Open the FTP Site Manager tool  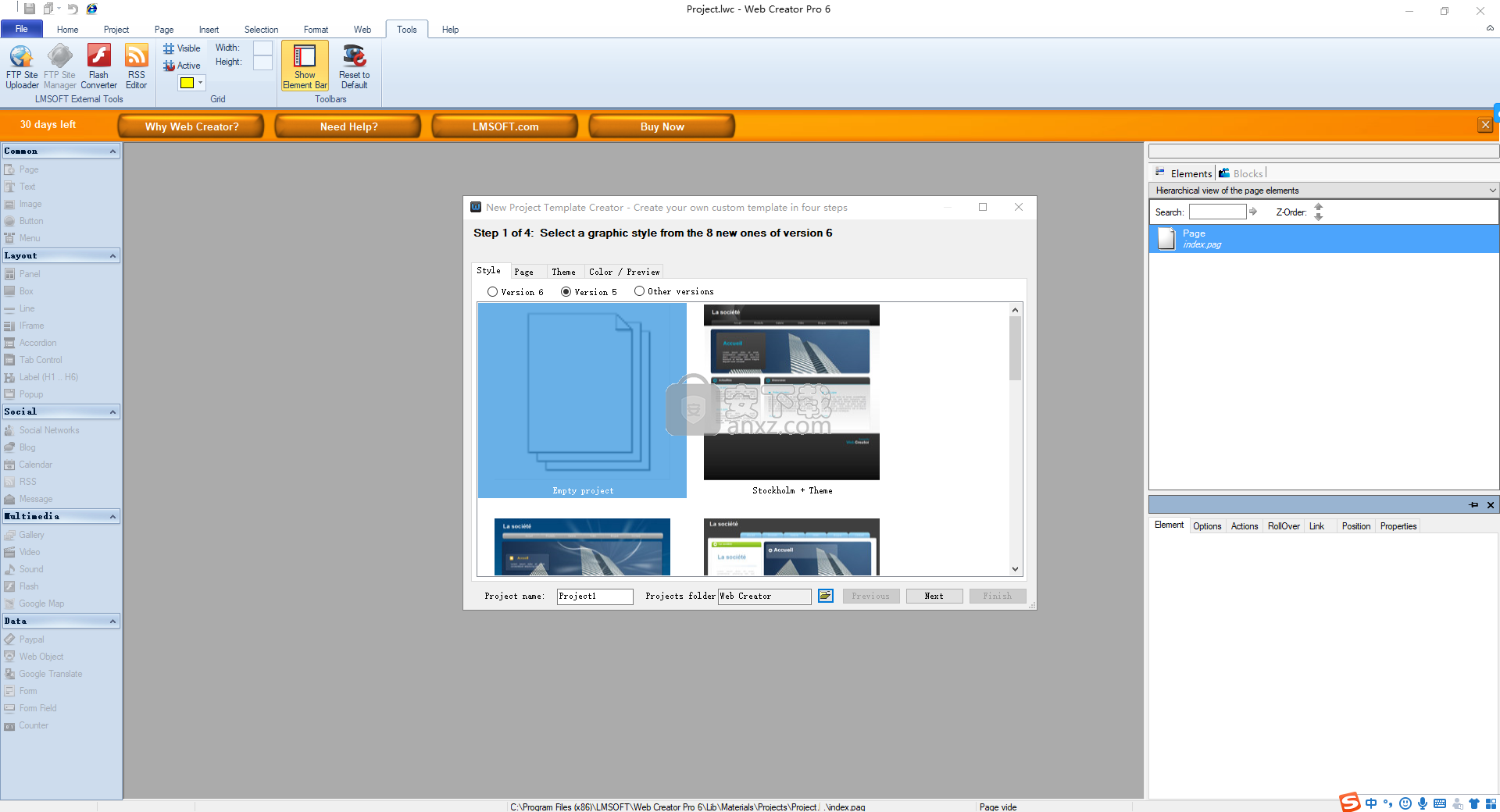[60, 67]
